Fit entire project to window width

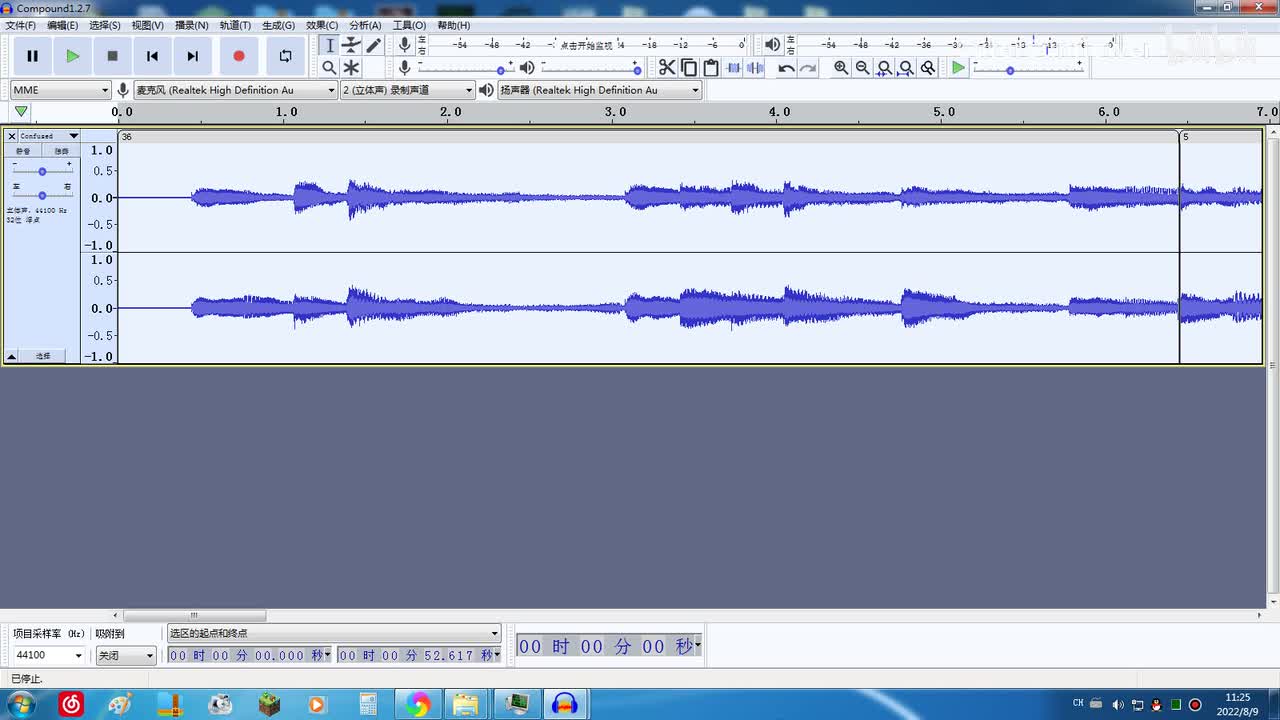[x=906, y=67]
